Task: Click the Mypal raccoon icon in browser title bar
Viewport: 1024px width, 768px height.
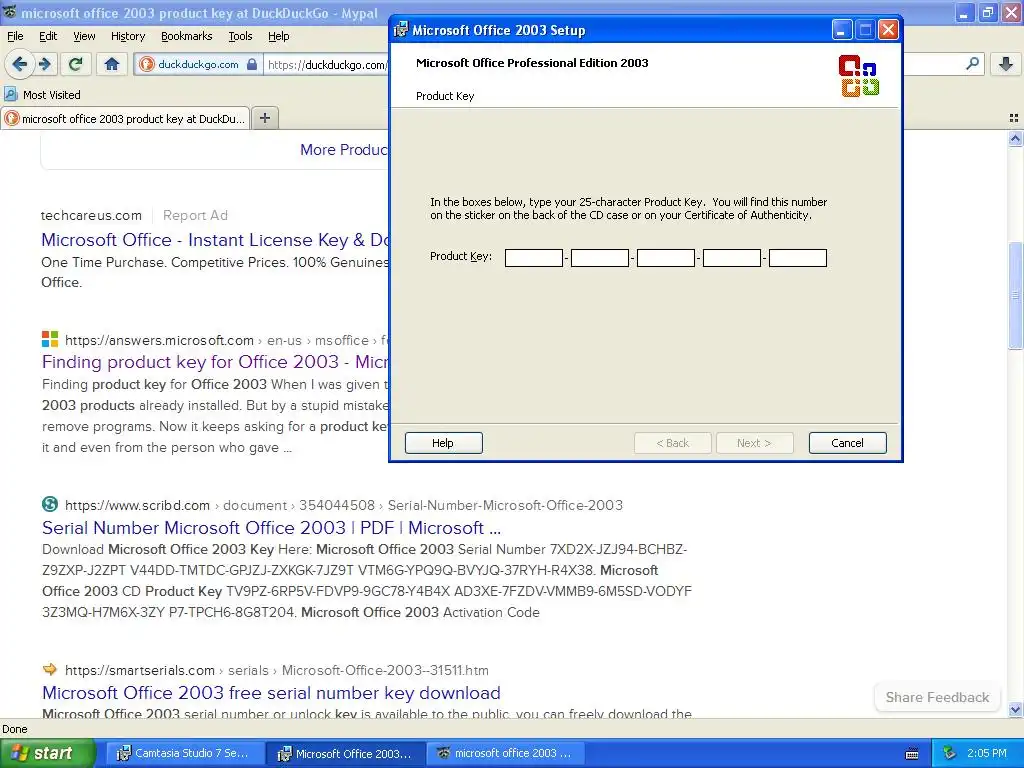Action: [x=9, y=12]
